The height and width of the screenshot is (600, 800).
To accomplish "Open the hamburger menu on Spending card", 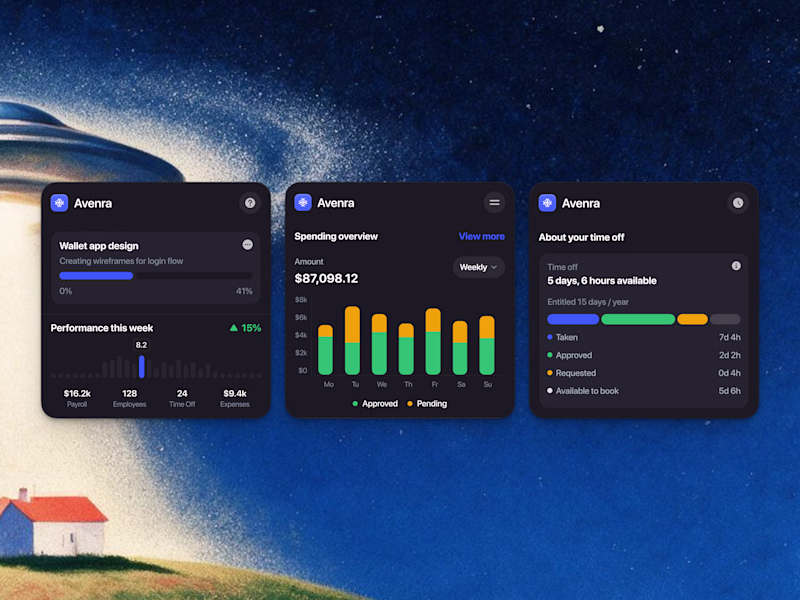I will click(x=494, y=203).
